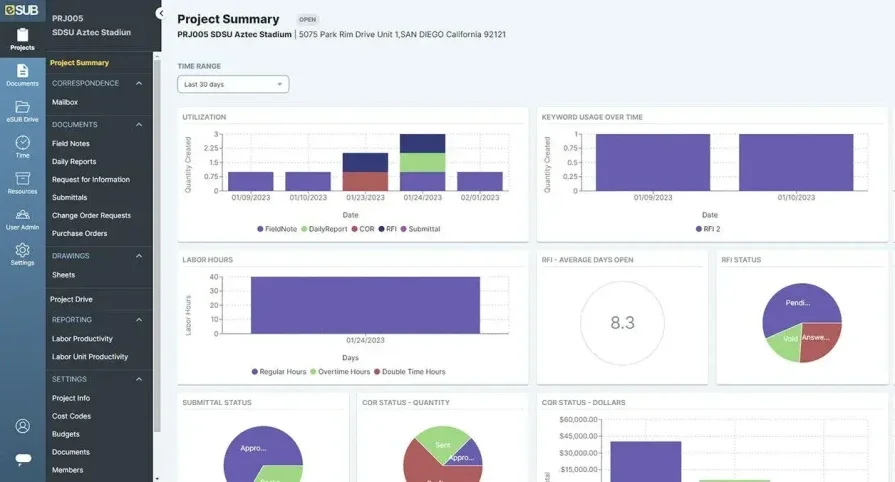Collapse the Drawings section

[139, 256]
